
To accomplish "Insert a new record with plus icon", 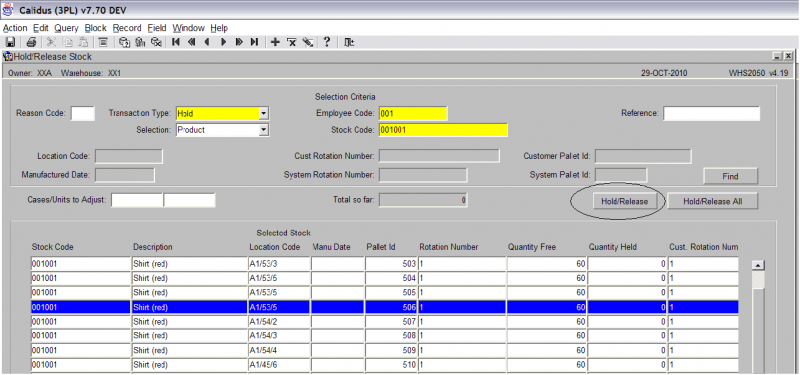I will pyautogui.click(x=275, y=42).
